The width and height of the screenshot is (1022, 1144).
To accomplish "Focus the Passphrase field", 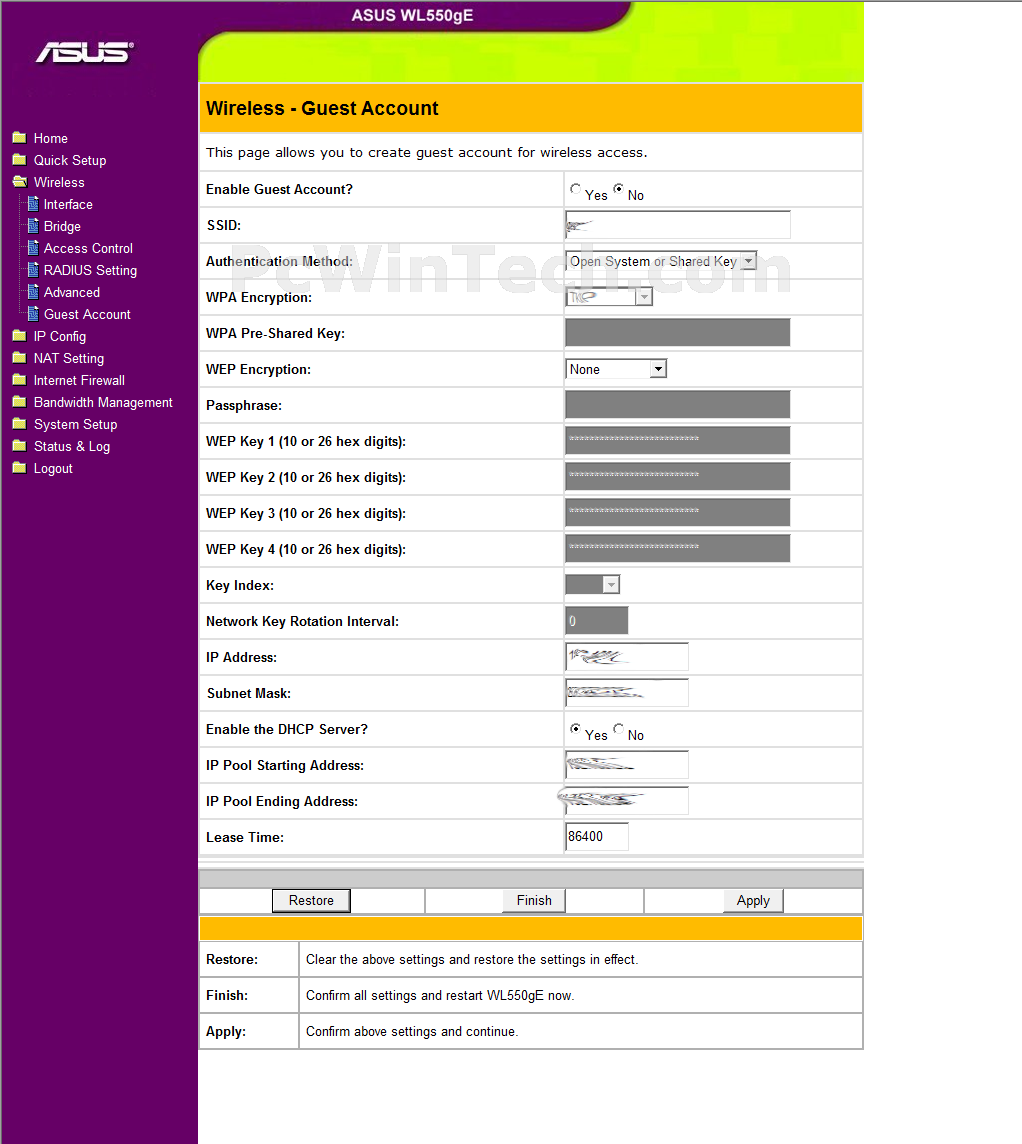I will pyautogui.click(x=678, y=404).
